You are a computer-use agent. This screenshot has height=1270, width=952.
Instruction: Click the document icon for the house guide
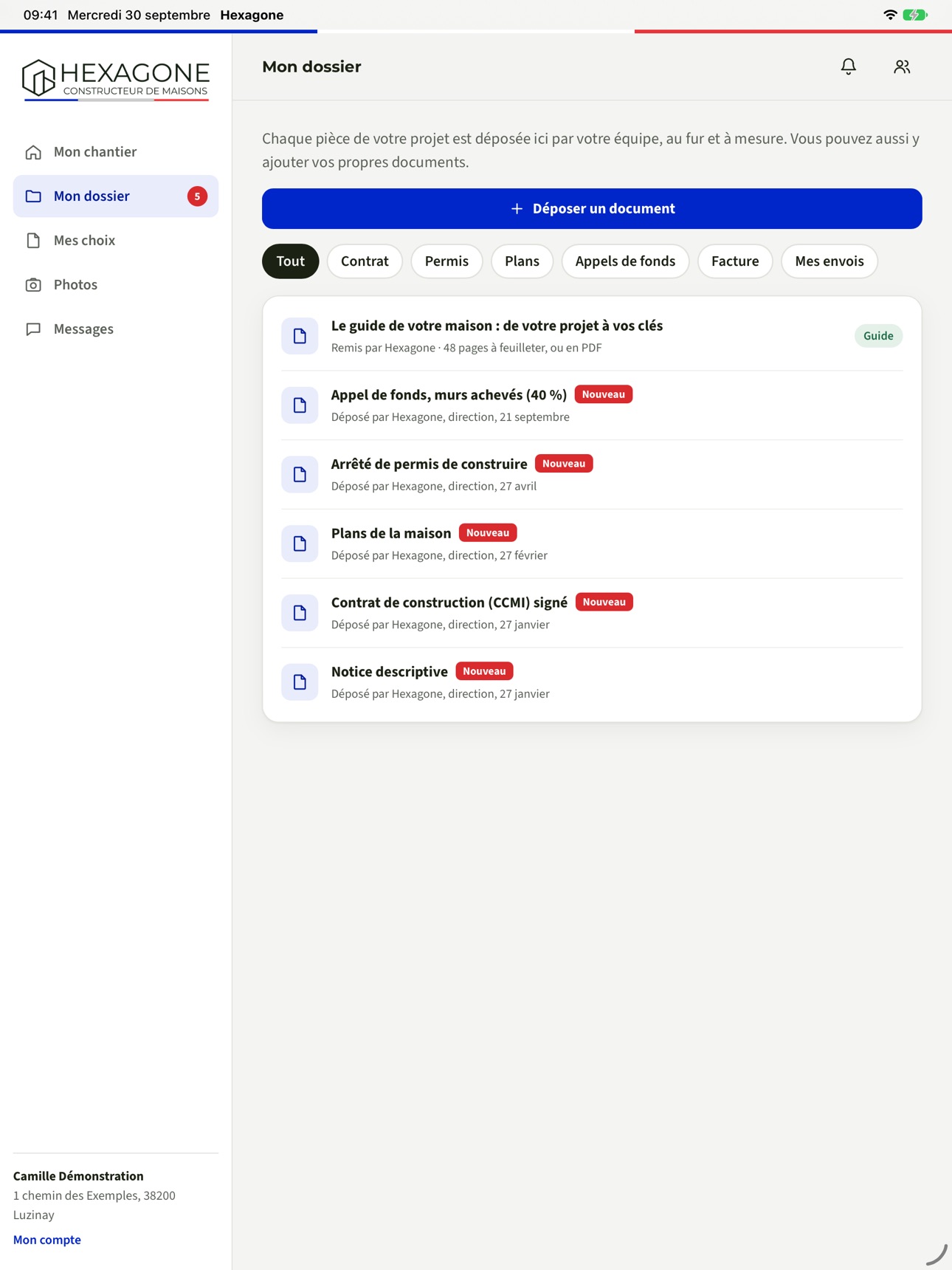click(x=300, y=336)
